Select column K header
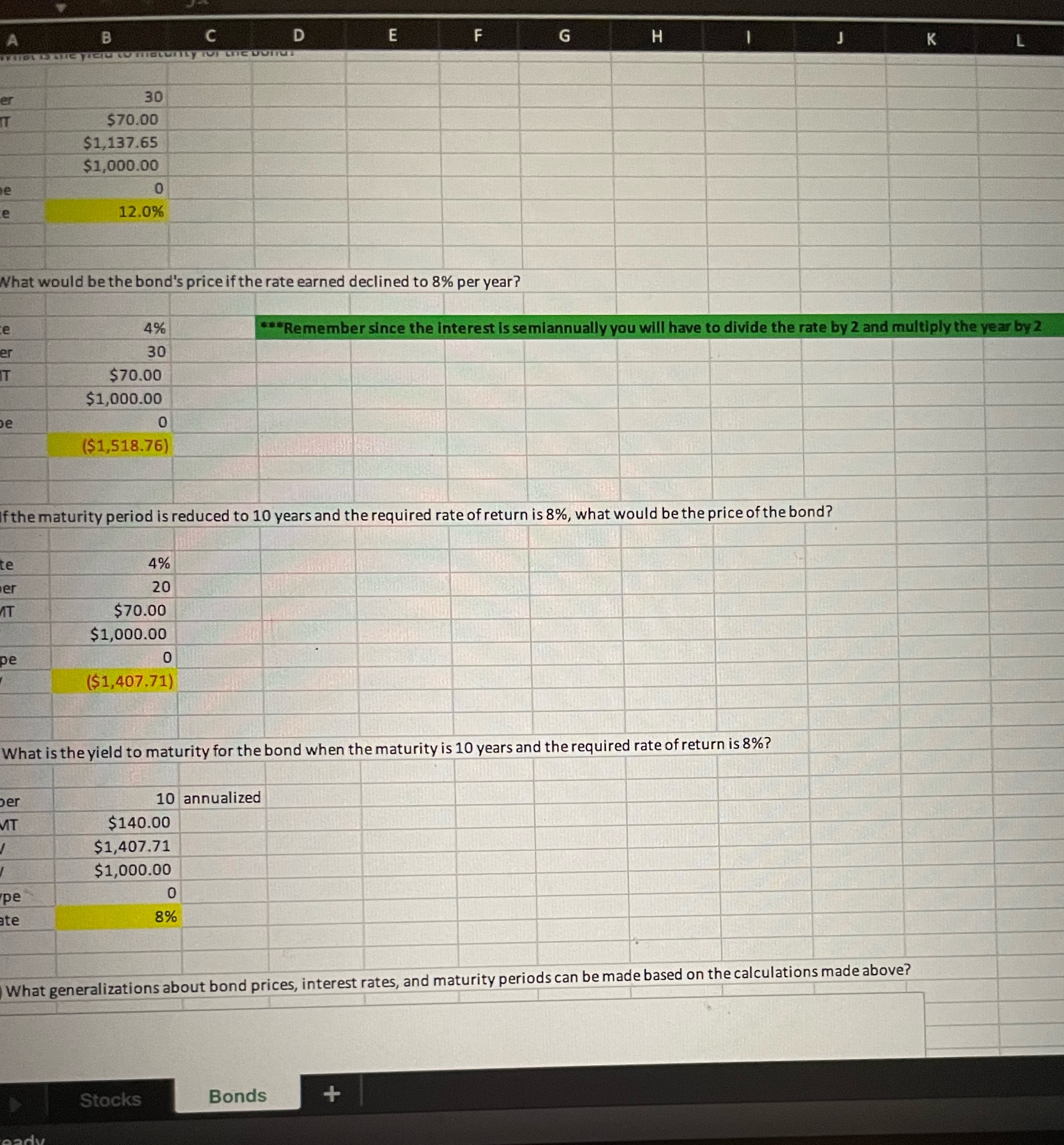The width and height of the screenshot is (1064, 1145). coord(931,39)
